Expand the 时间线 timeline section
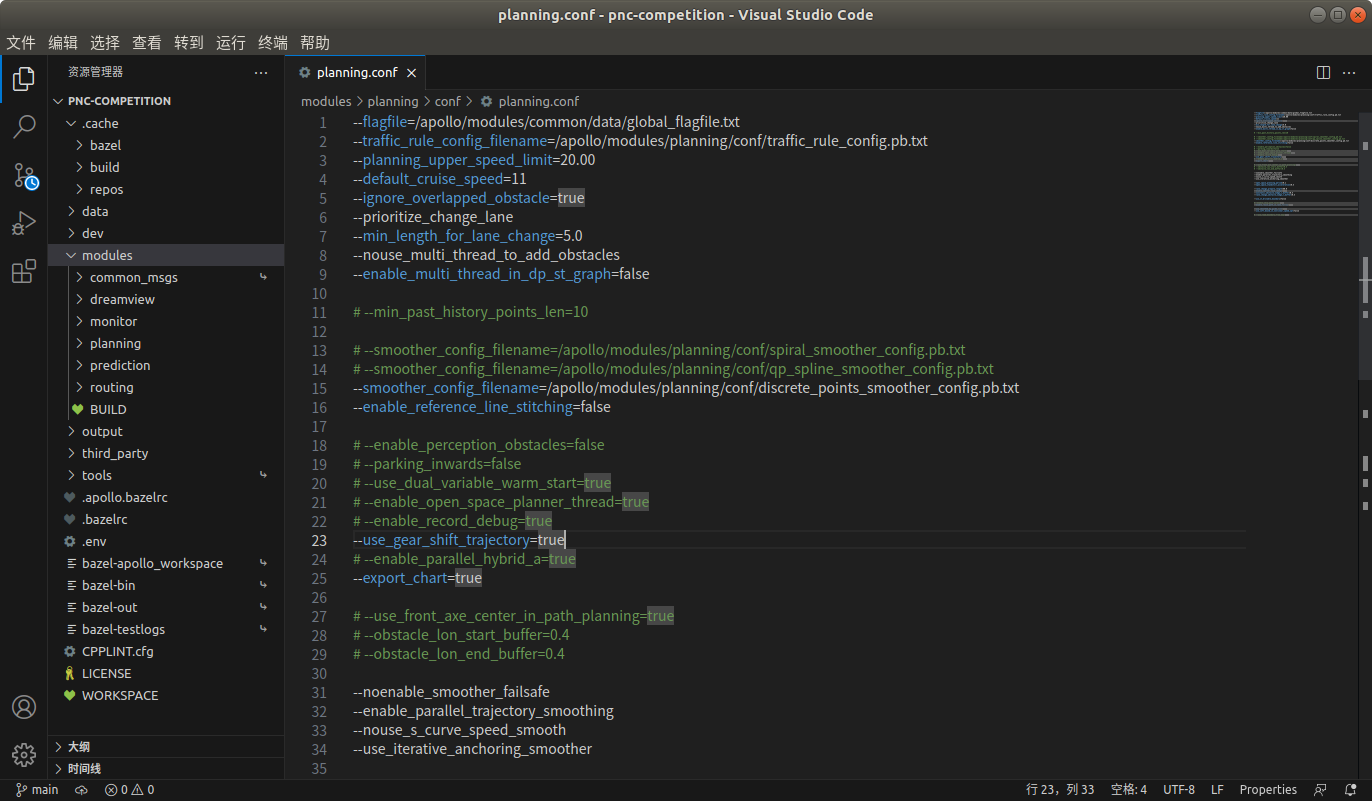The width and height of the screenshot is (1372, 801). 84,769
